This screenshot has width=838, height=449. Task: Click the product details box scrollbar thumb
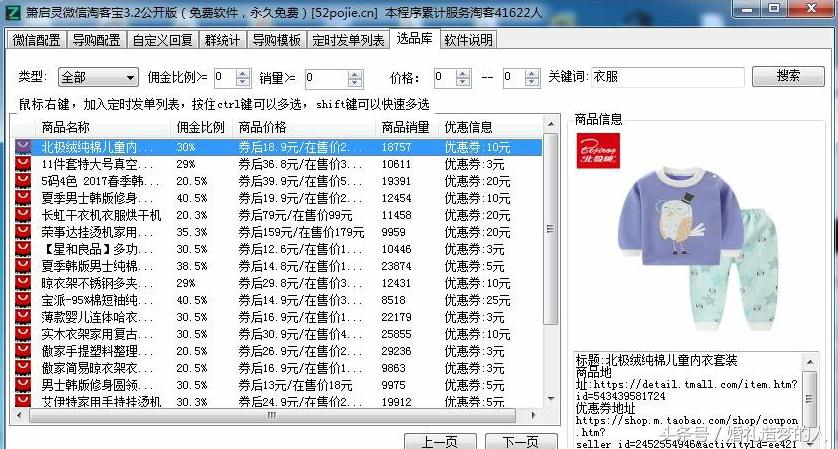[x=810, y=399]
